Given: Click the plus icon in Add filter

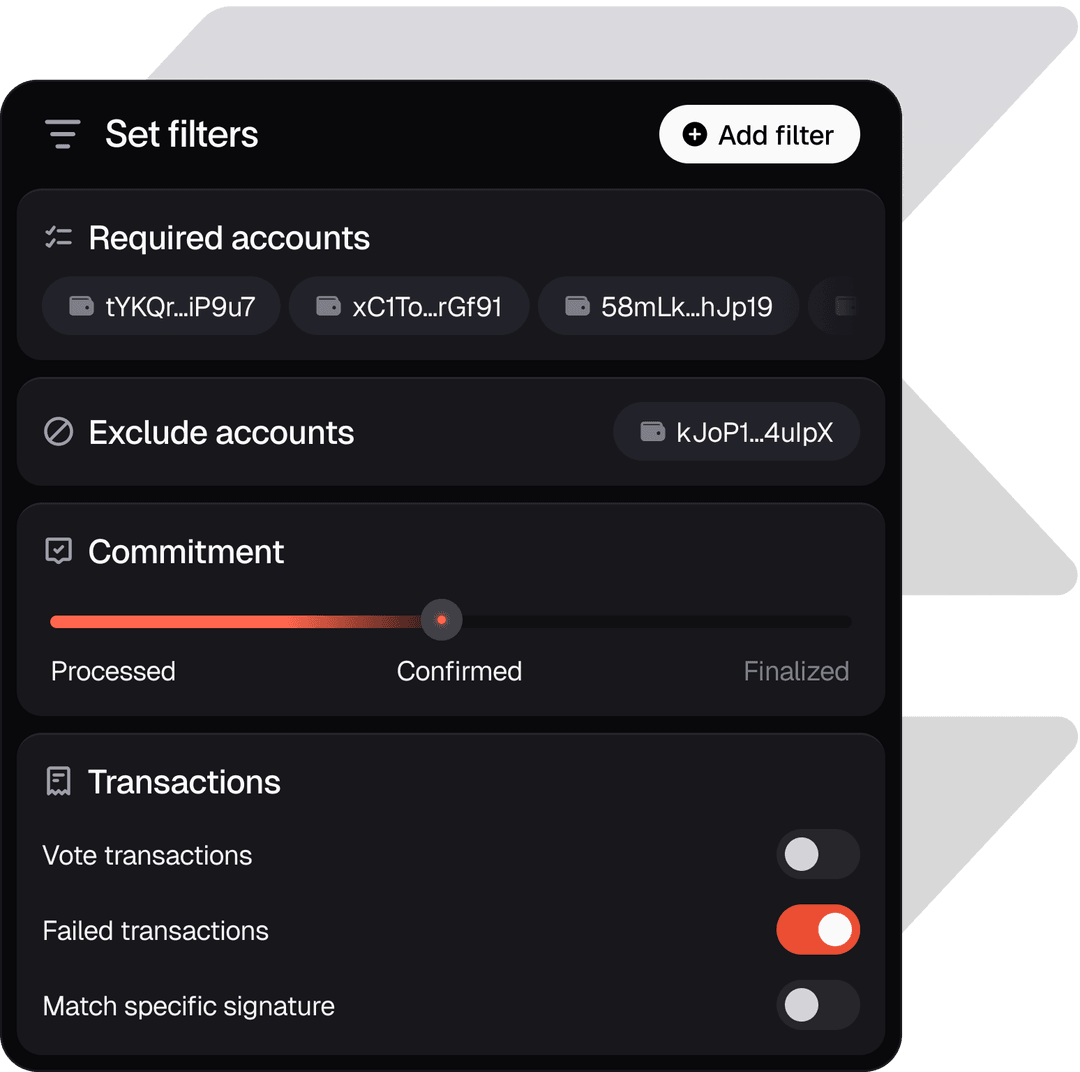Looking at the screenshot, I should pos(694,134).
